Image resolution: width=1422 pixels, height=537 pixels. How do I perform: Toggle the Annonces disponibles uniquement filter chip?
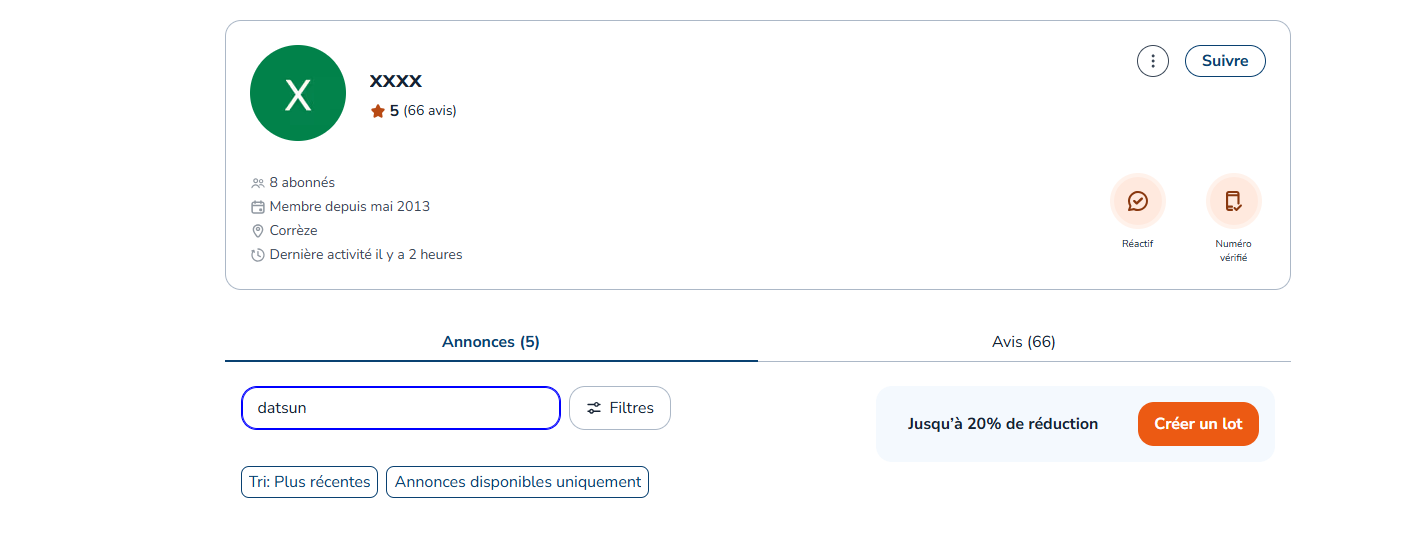click(517, 482)
